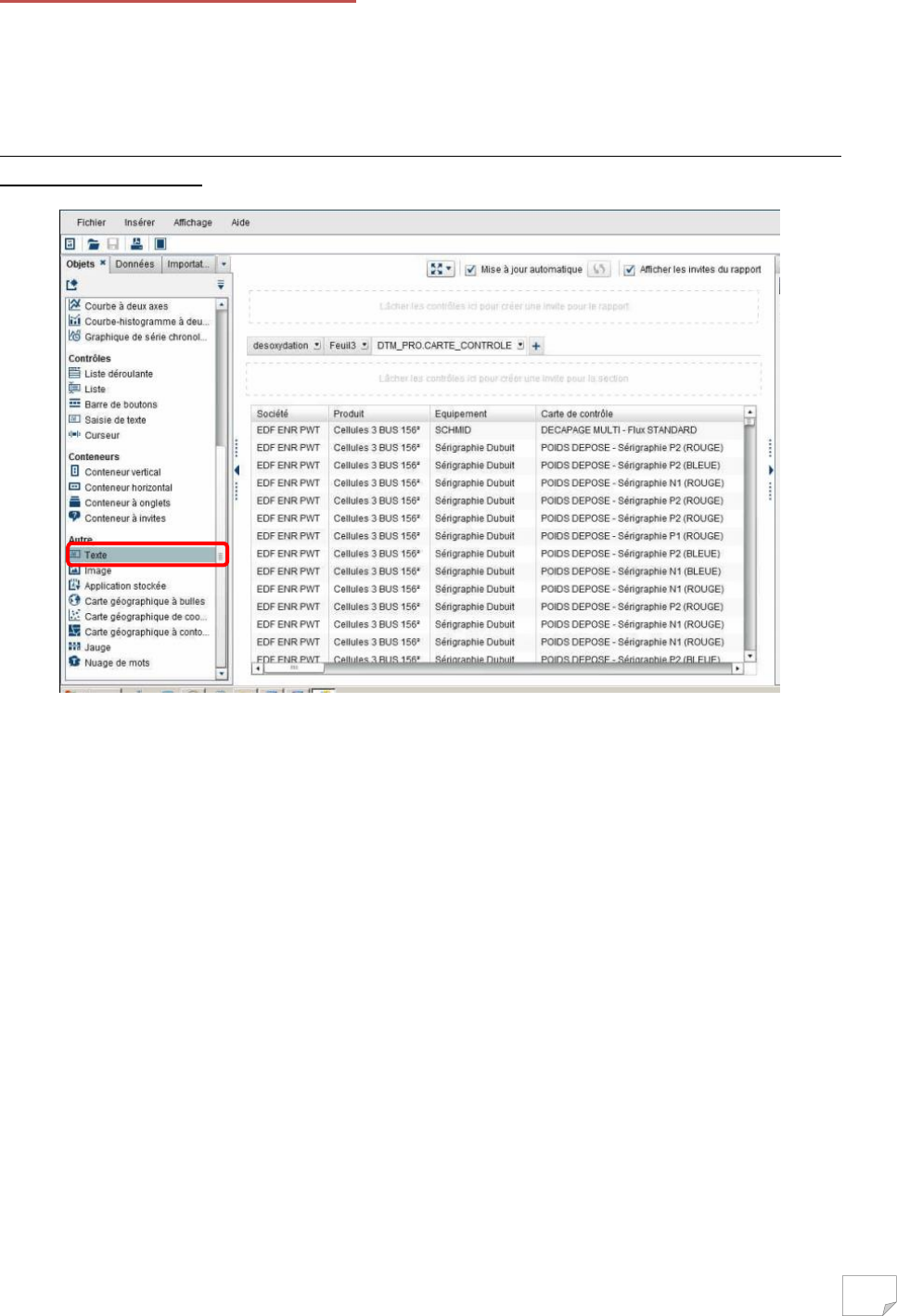Expand the right panel with blue arrow
The width and height of the screenshot is (897, 1316).
(x=771, y=470)
